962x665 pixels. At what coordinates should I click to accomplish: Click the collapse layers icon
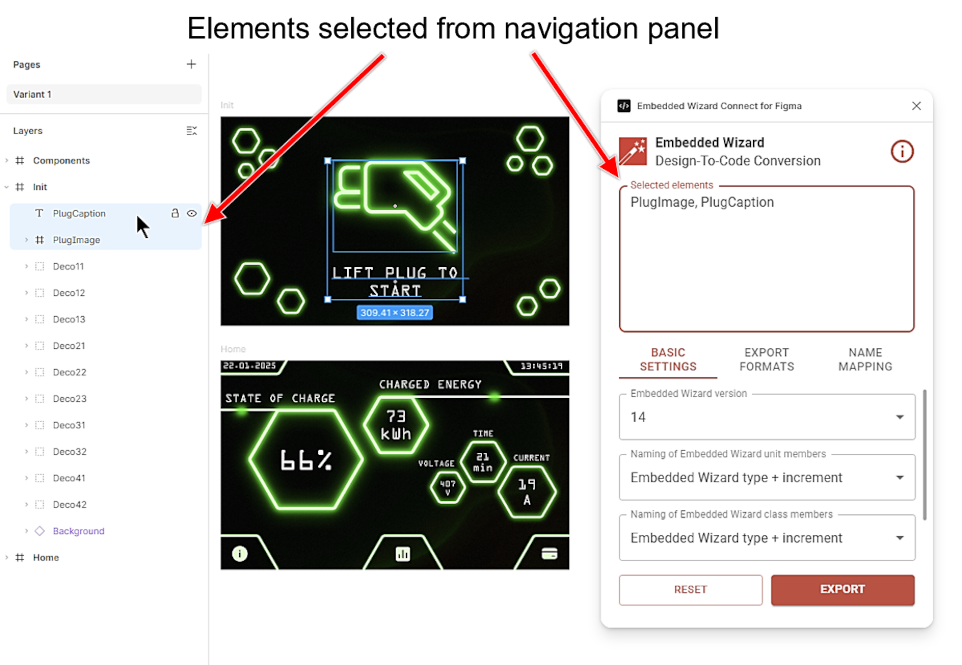tap(191, 131)
